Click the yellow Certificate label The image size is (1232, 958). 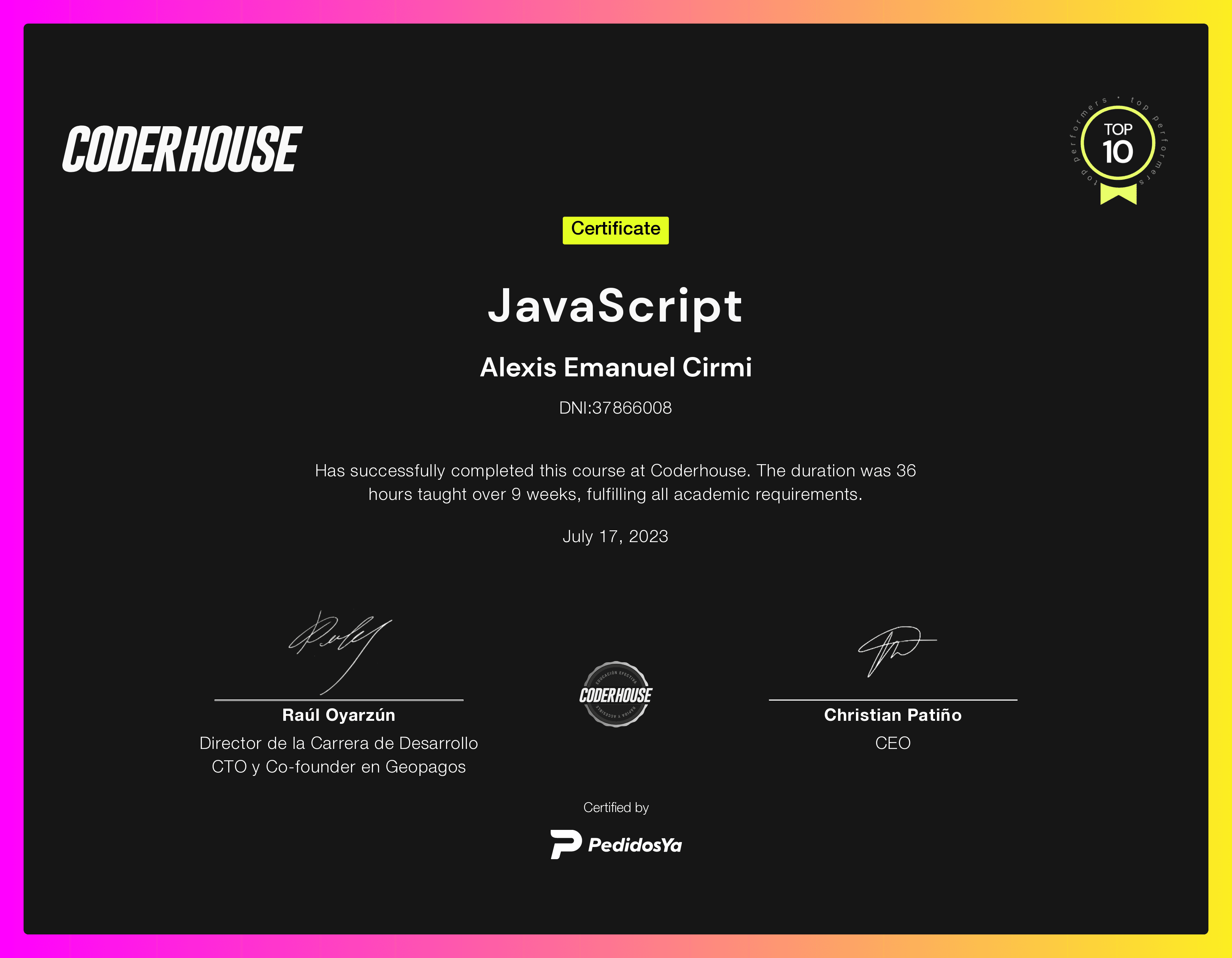point(616,230)
